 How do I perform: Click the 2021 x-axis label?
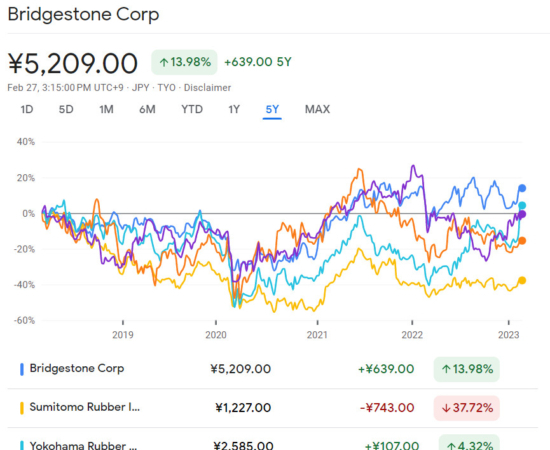(317, 335)
